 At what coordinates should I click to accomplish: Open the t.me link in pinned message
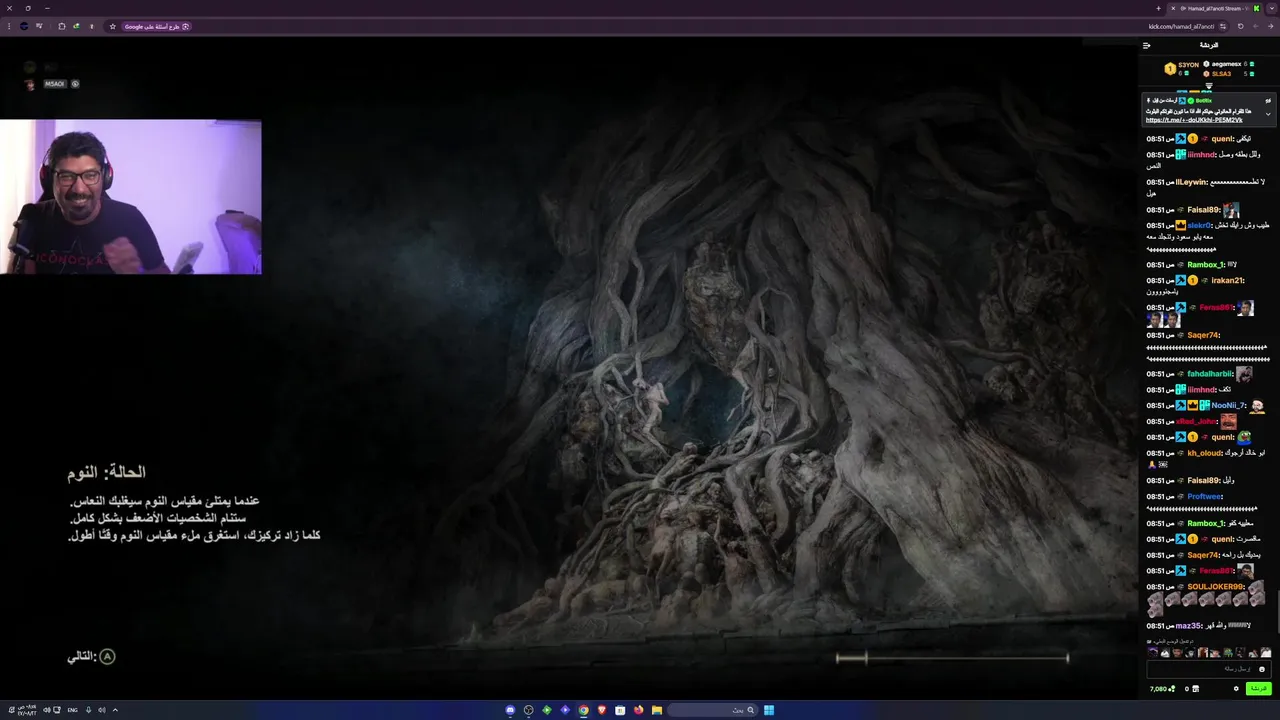coord(1194,120)
